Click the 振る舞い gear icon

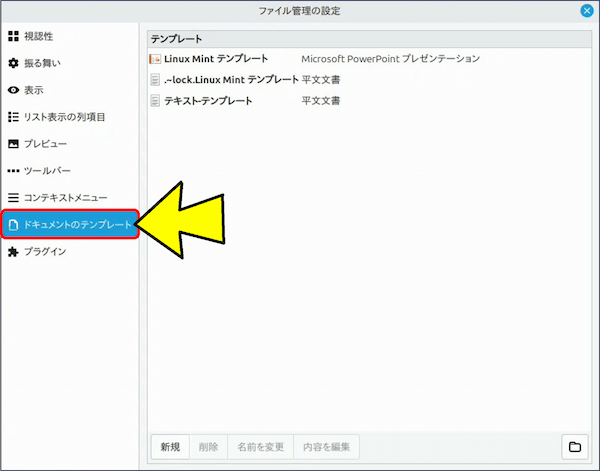[x=13, y=63]
